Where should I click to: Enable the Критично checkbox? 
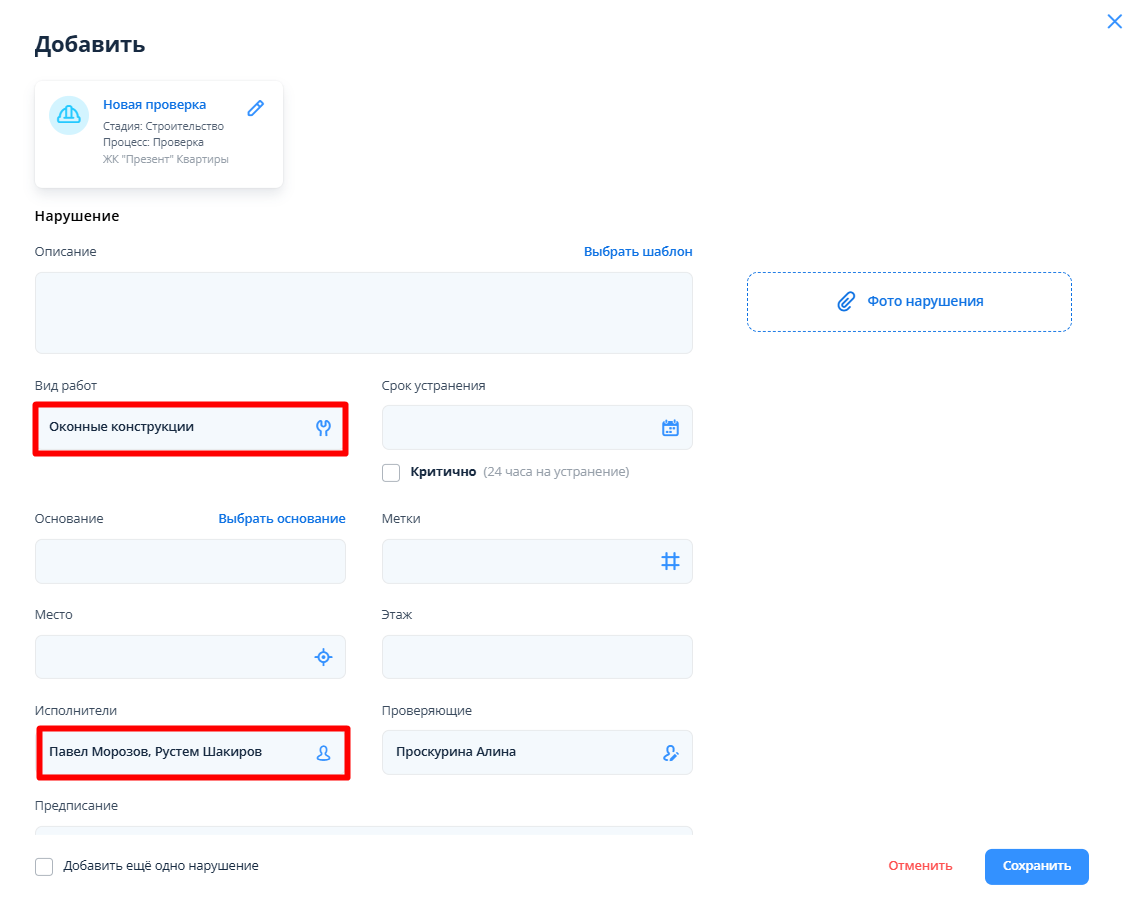pos(391,472)
